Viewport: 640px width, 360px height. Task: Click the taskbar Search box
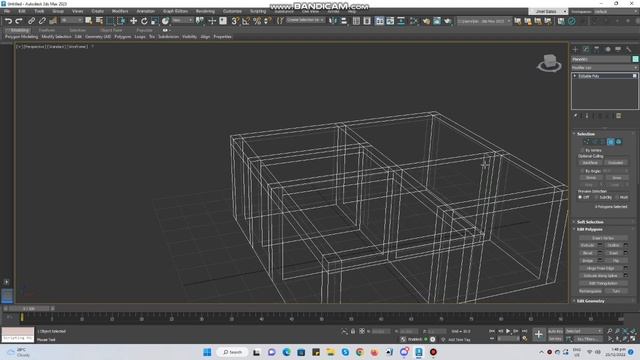tap(232, 352)
